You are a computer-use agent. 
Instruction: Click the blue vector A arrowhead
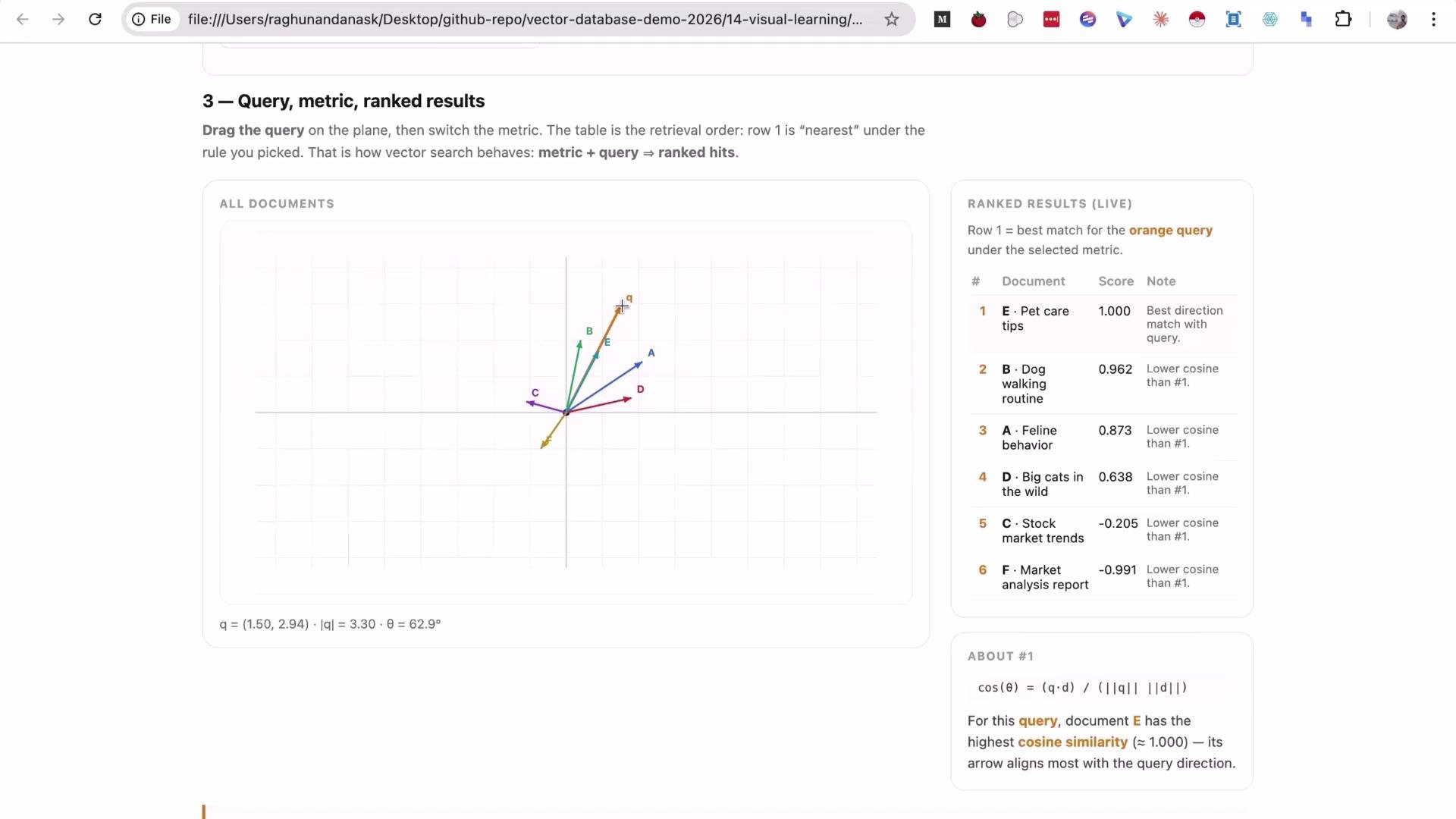coord(639,365)
